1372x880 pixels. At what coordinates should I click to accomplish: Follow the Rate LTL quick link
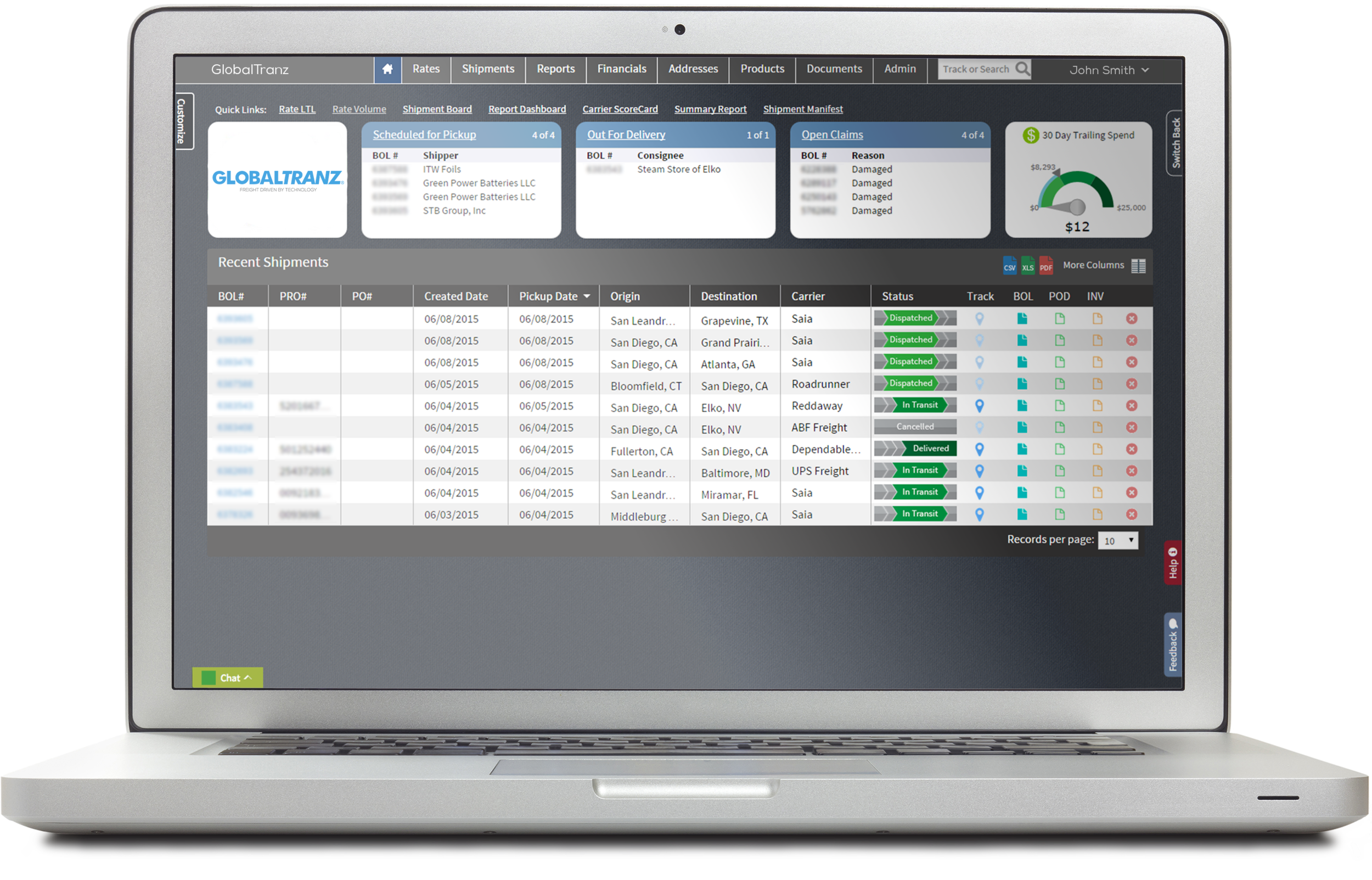coord(297,109)
